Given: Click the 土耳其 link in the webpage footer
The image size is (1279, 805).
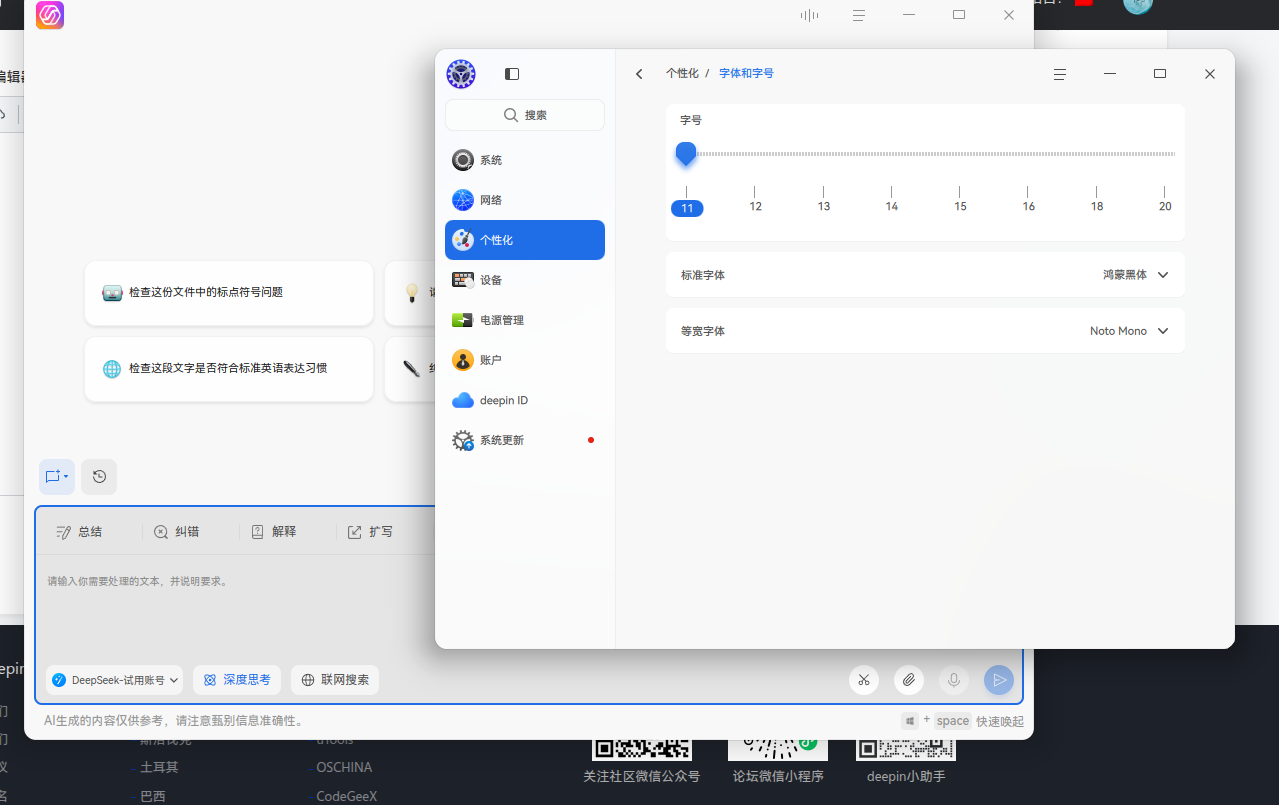Looking at the screenshot, I should point(159,768).
